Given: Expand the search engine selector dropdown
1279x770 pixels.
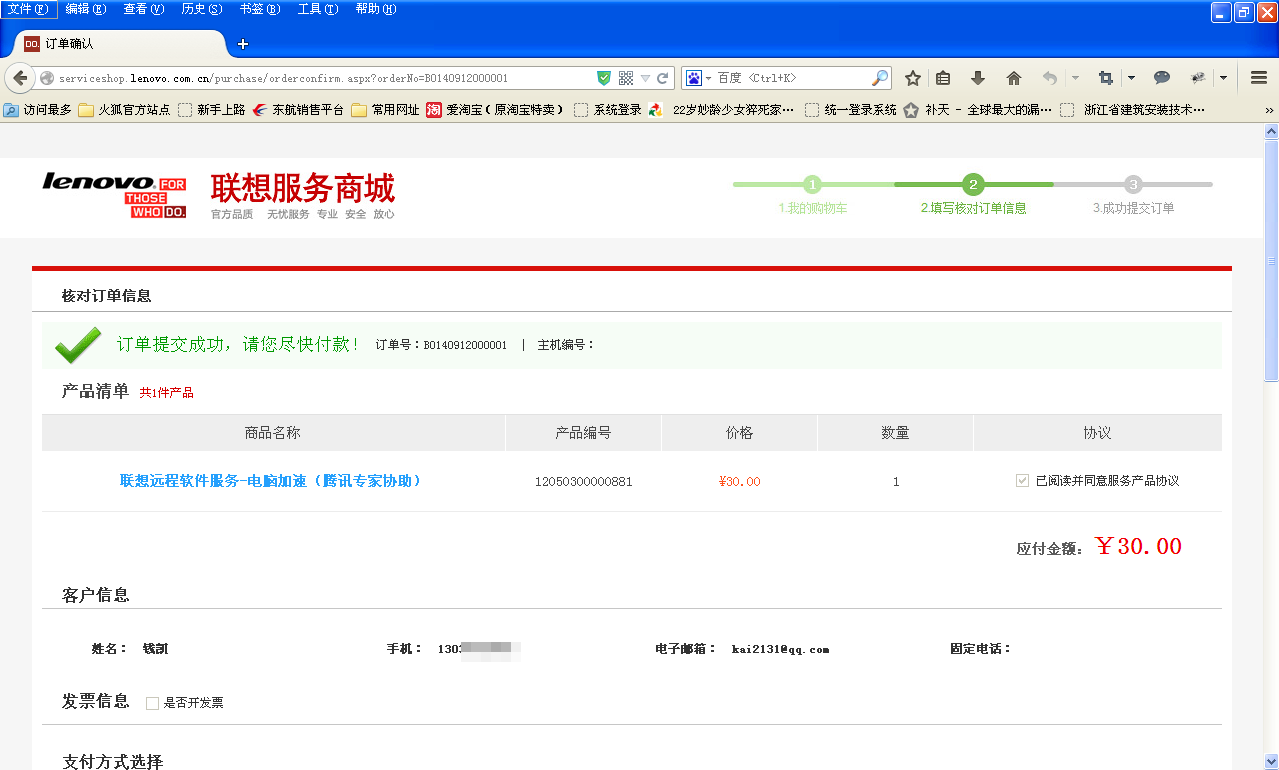Looking at the screenshot, I should tap(708, 78).
